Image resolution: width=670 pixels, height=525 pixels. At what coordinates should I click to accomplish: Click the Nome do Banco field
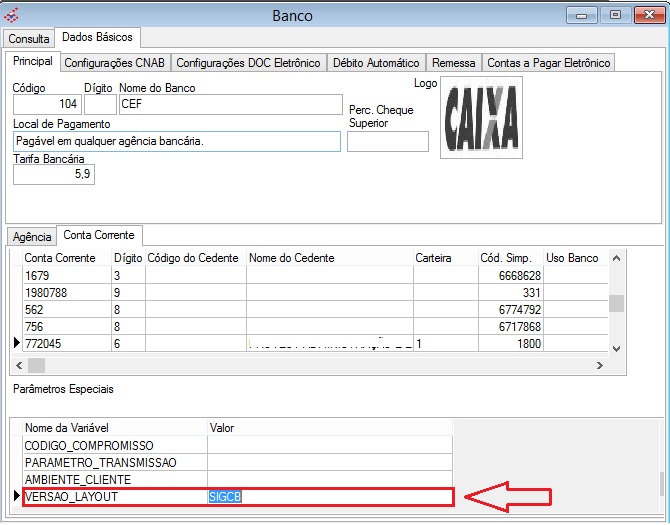pyautogui.click(x=230, y=103)
